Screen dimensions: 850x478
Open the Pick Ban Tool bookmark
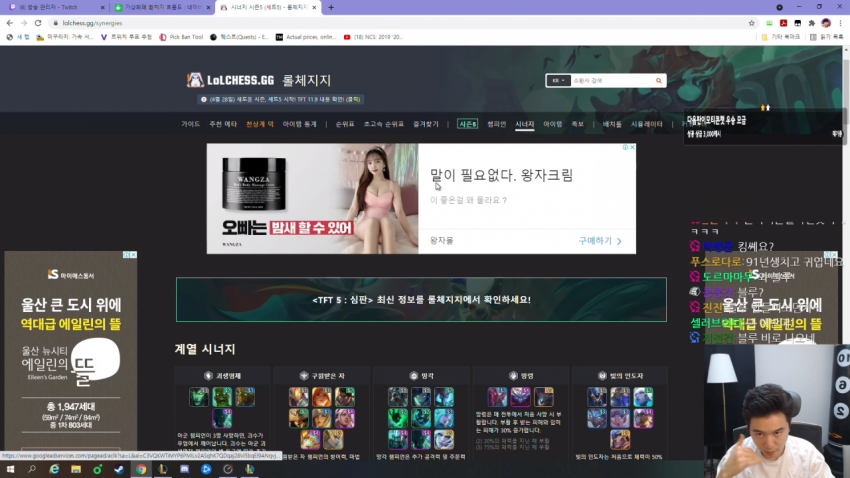tap(181, 37)
